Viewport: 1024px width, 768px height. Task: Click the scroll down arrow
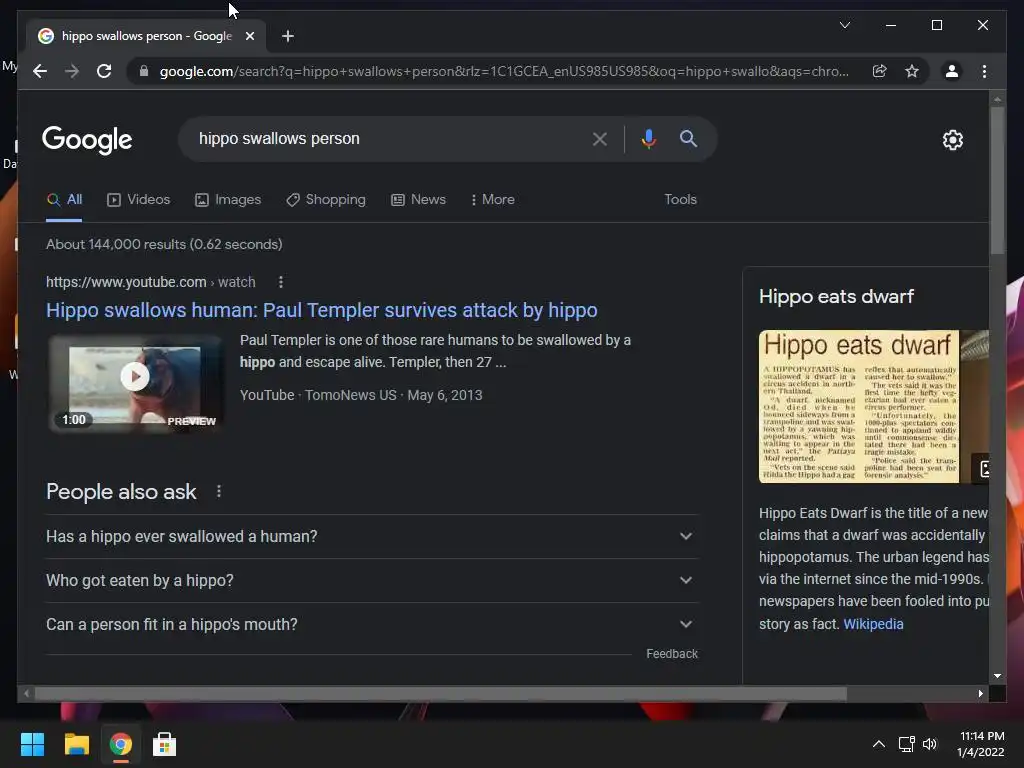(x=997, y=676)
